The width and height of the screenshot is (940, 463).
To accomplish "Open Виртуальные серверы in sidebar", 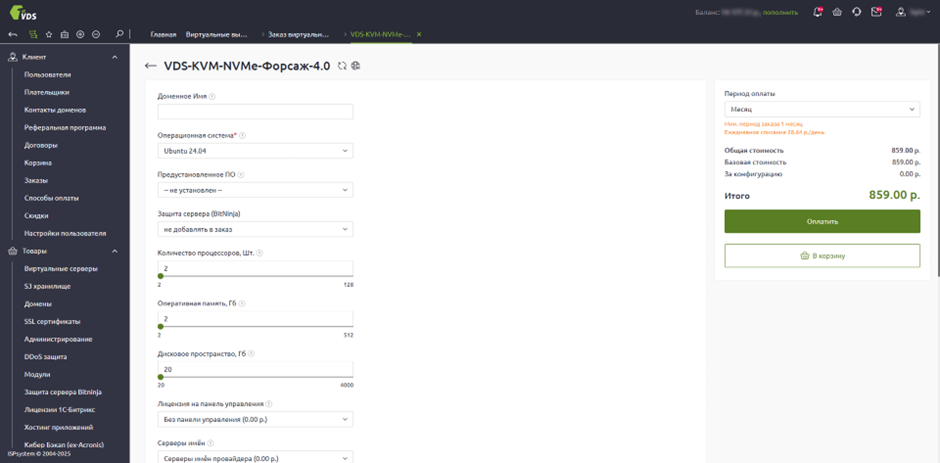I will tap(61, 268).
